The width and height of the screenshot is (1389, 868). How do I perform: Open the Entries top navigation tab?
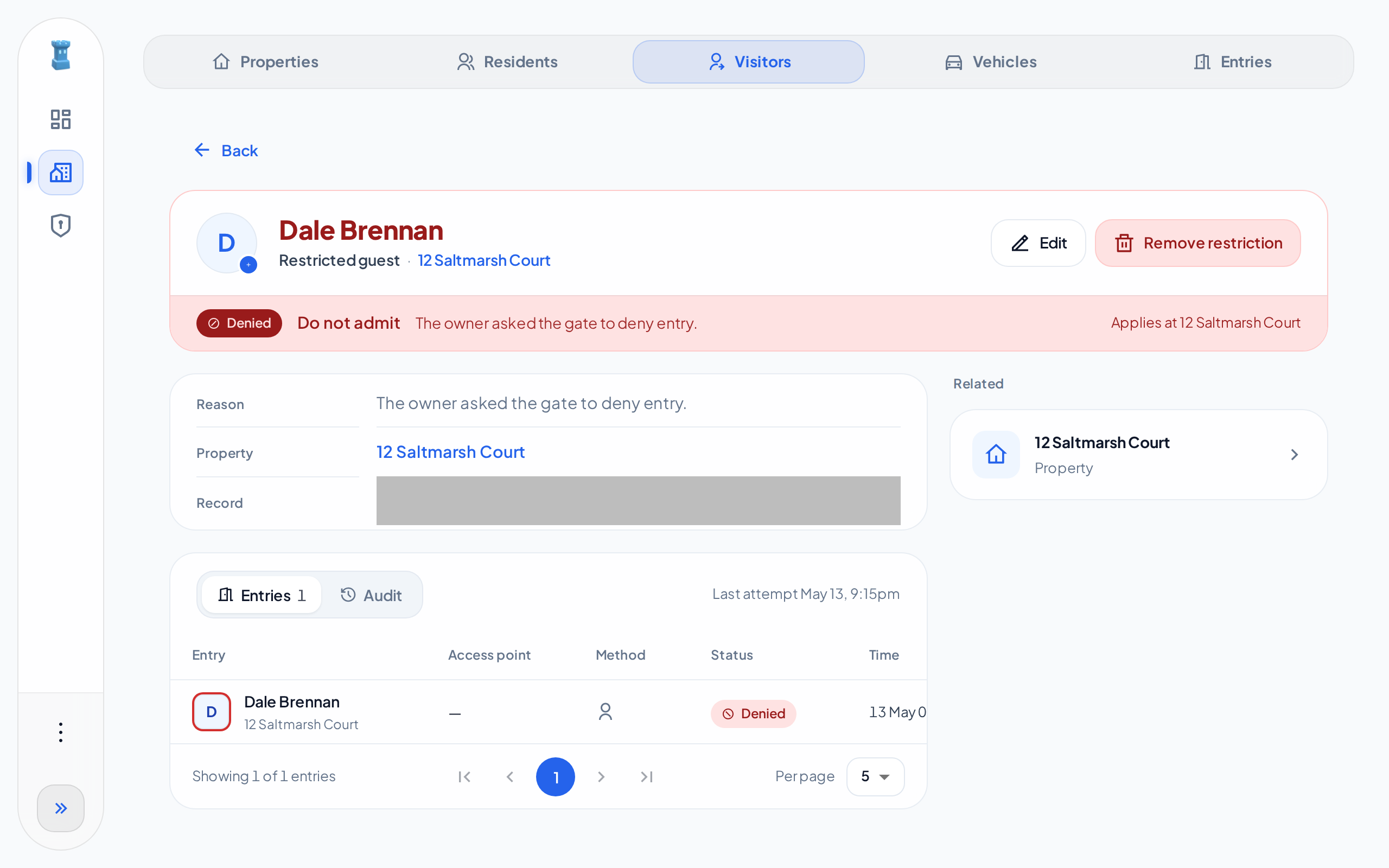point(1232,62)
